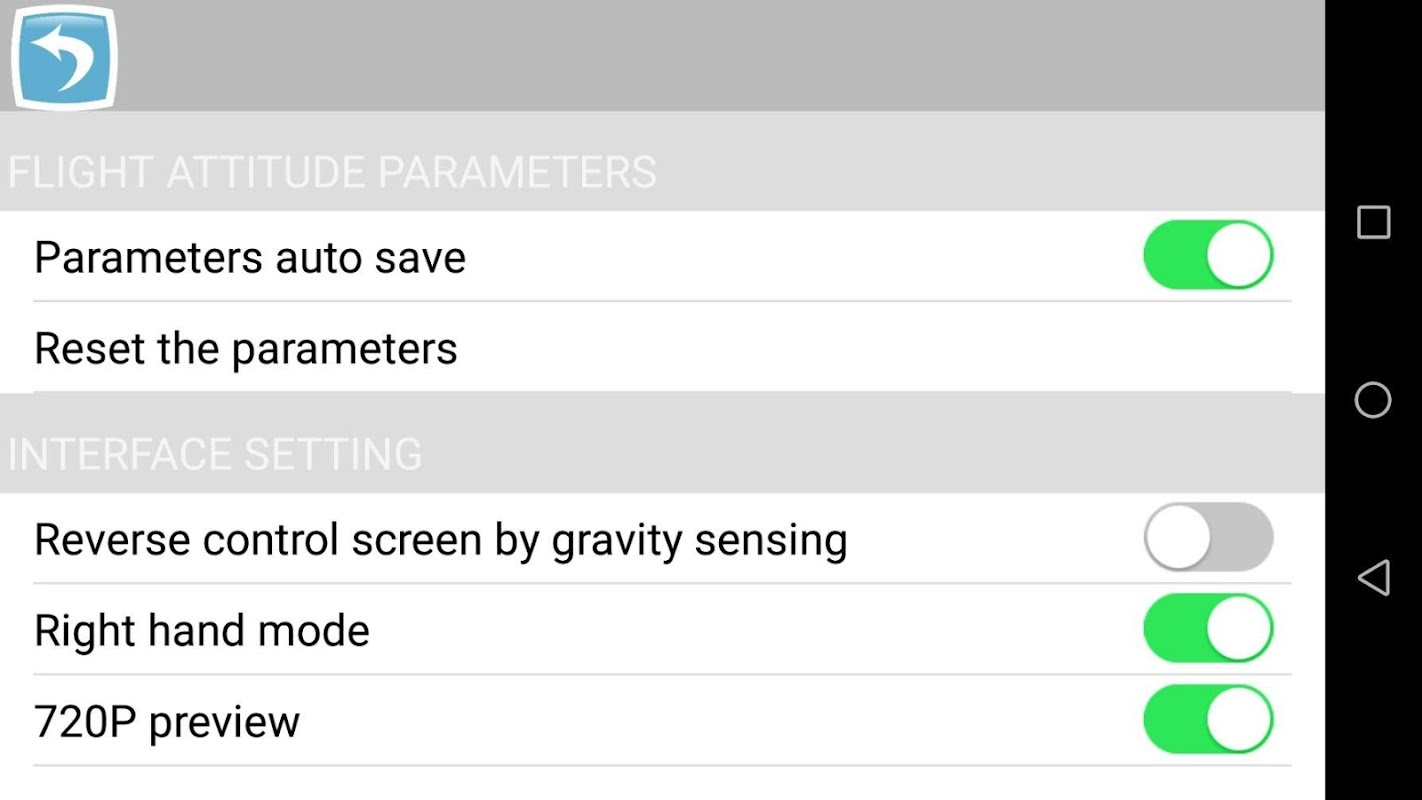The height and width of the screenshot is (800, 1422).
Task: Turn off the Right hand mode switch
Action: (1208, 629)
